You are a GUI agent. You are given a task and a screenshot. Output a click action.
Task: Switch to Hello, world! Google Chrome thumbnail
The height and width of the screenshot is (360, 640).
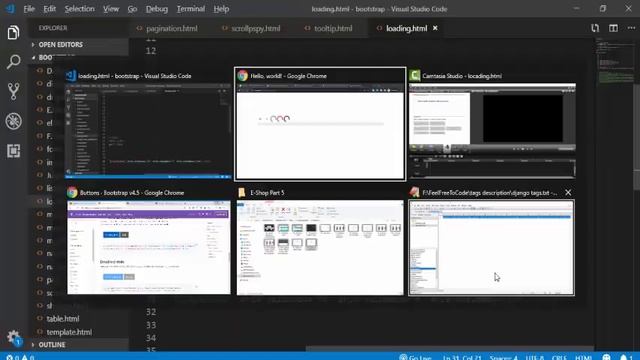(x=320, y=124)
